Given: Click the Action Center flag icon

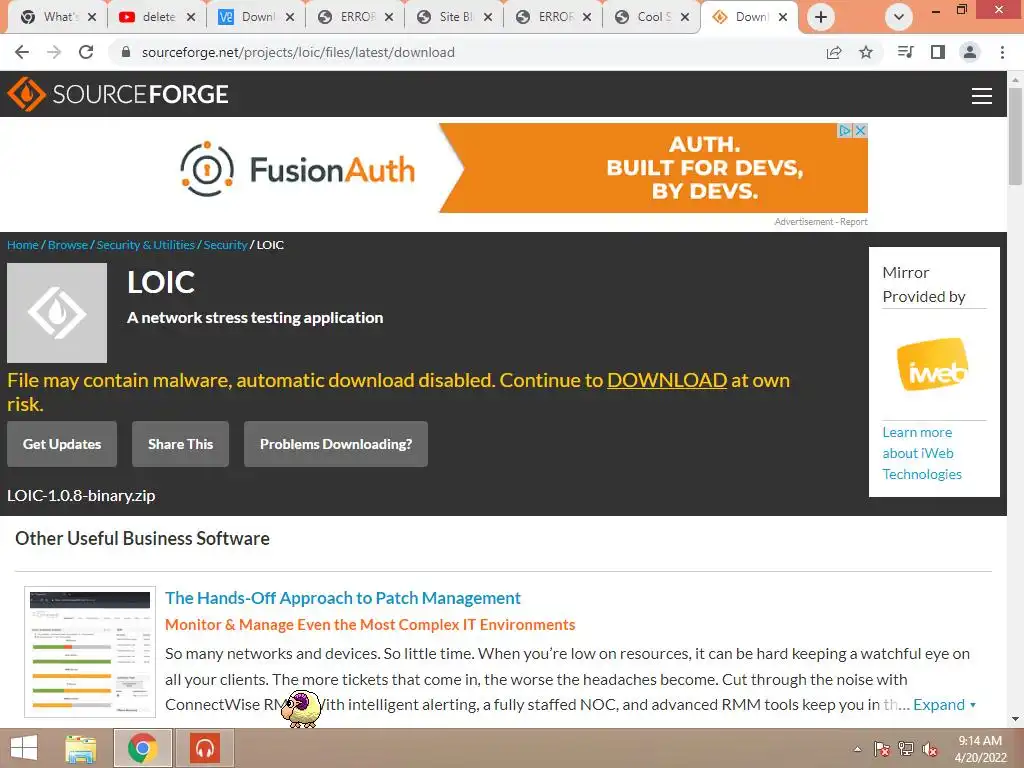Looking at the screenshot, I should tap(882, 749).
